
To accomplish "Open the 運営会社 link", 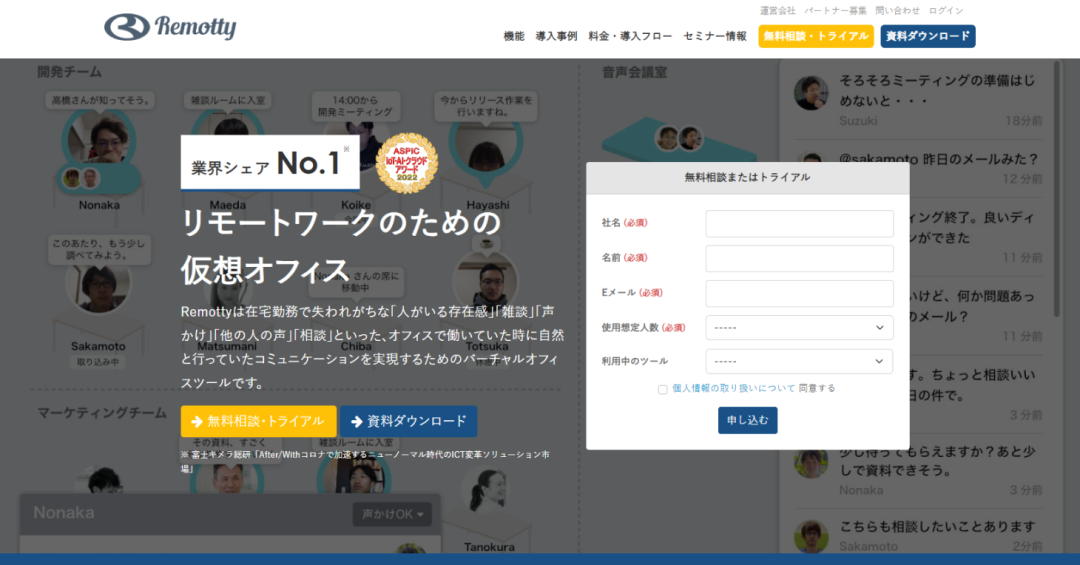I will [x=778, y=10].
